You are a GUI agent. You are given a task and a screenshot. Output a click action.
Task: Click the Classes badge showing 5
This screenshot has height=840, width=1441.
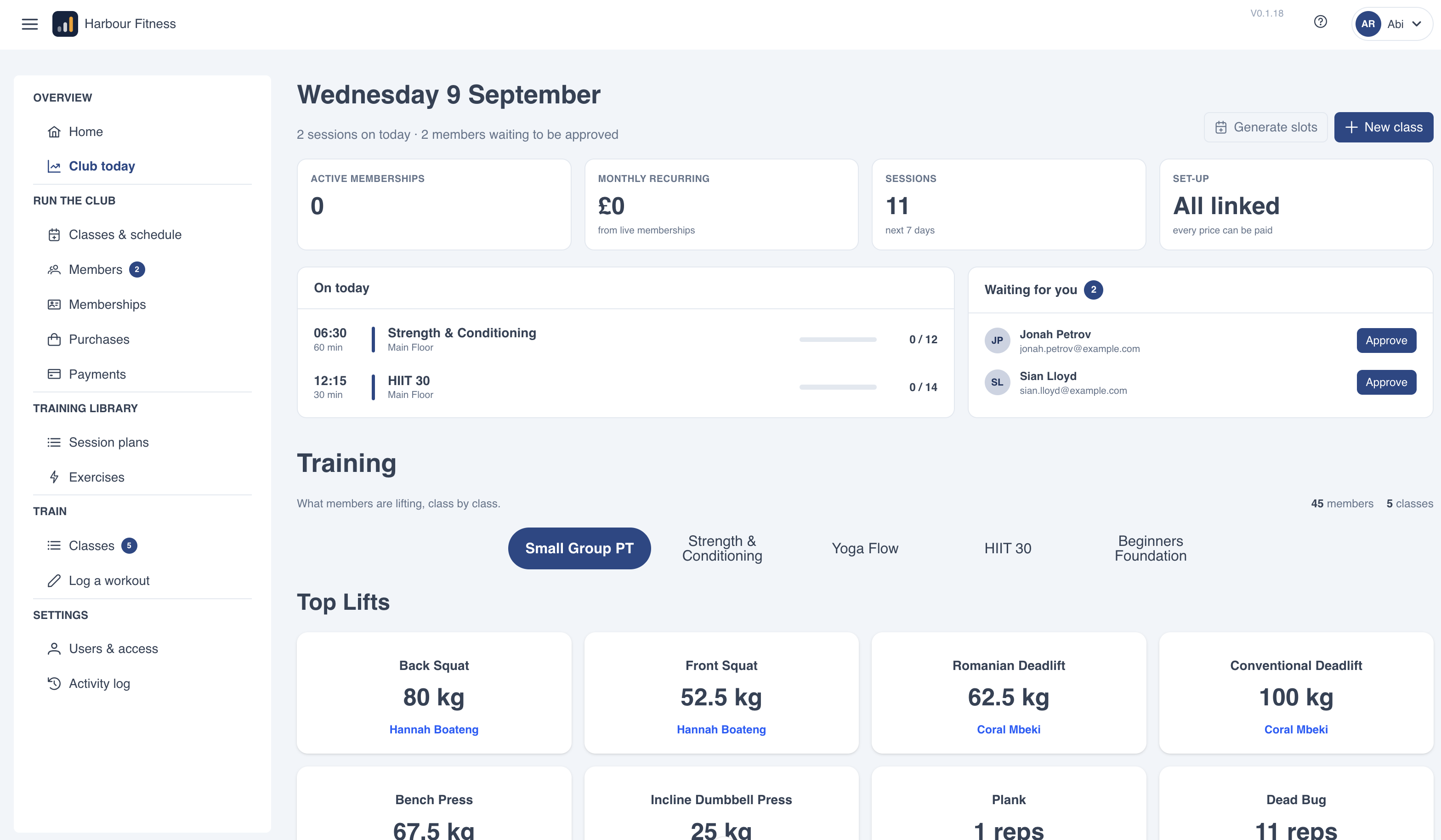129,546
